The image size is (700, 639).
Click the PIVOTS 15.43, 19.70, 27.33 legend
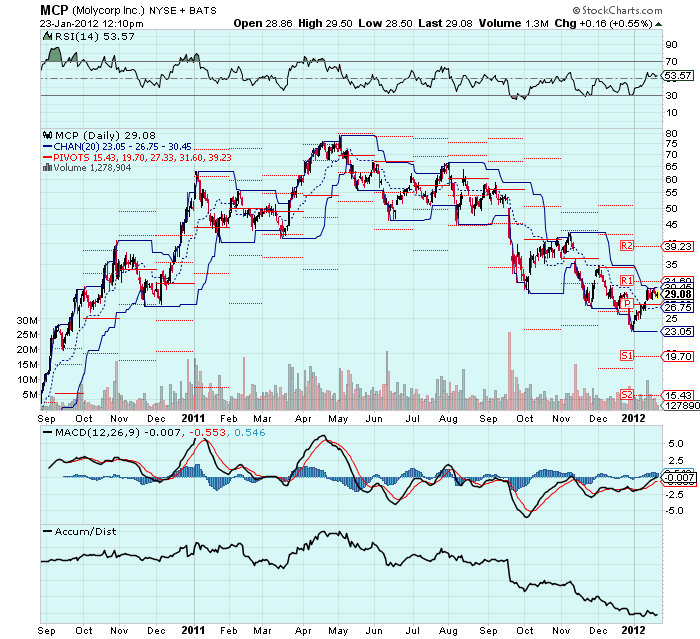point(142,157)
